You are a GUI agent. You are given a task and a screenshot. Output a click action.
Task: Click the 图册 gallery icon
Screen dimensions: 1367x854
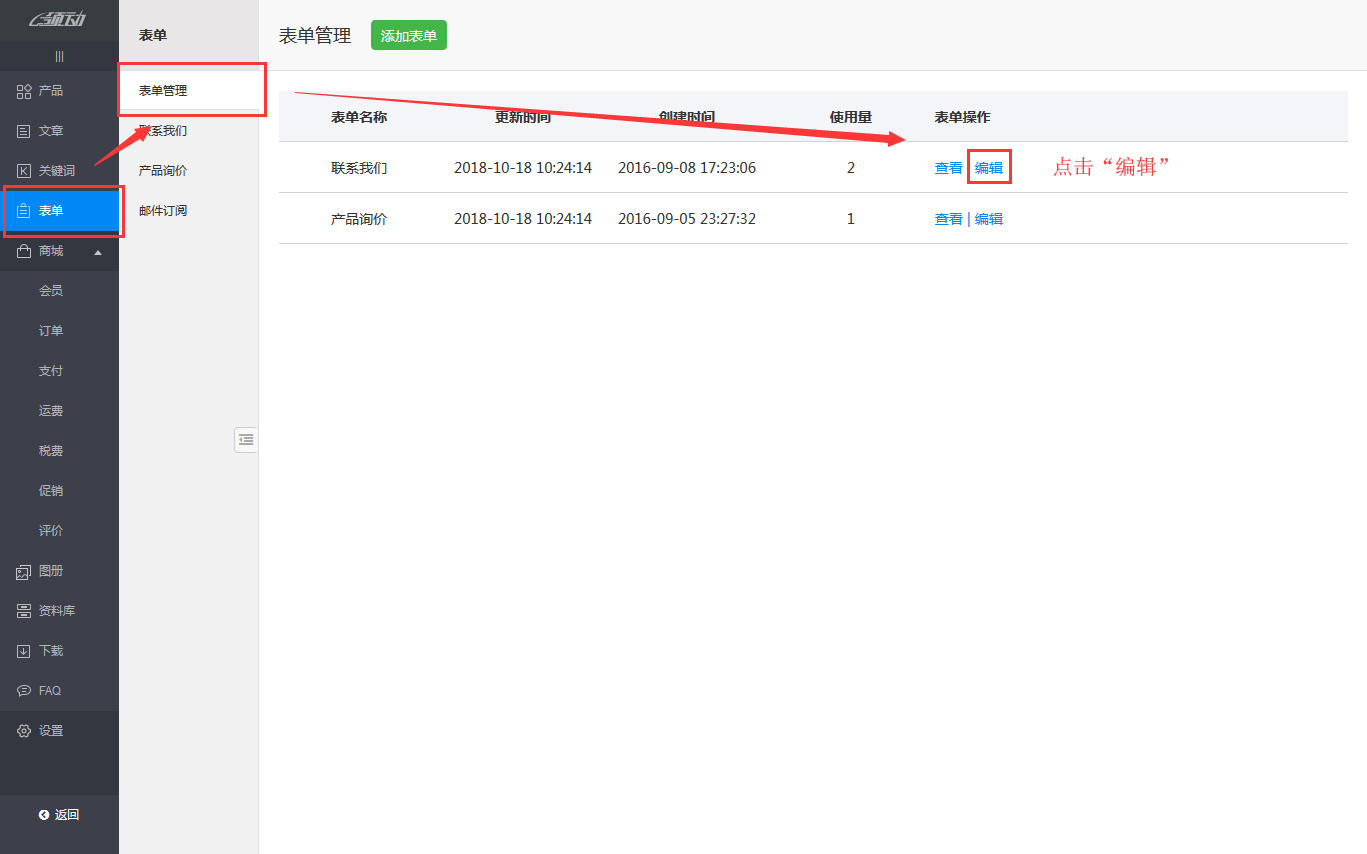(24, 571)
